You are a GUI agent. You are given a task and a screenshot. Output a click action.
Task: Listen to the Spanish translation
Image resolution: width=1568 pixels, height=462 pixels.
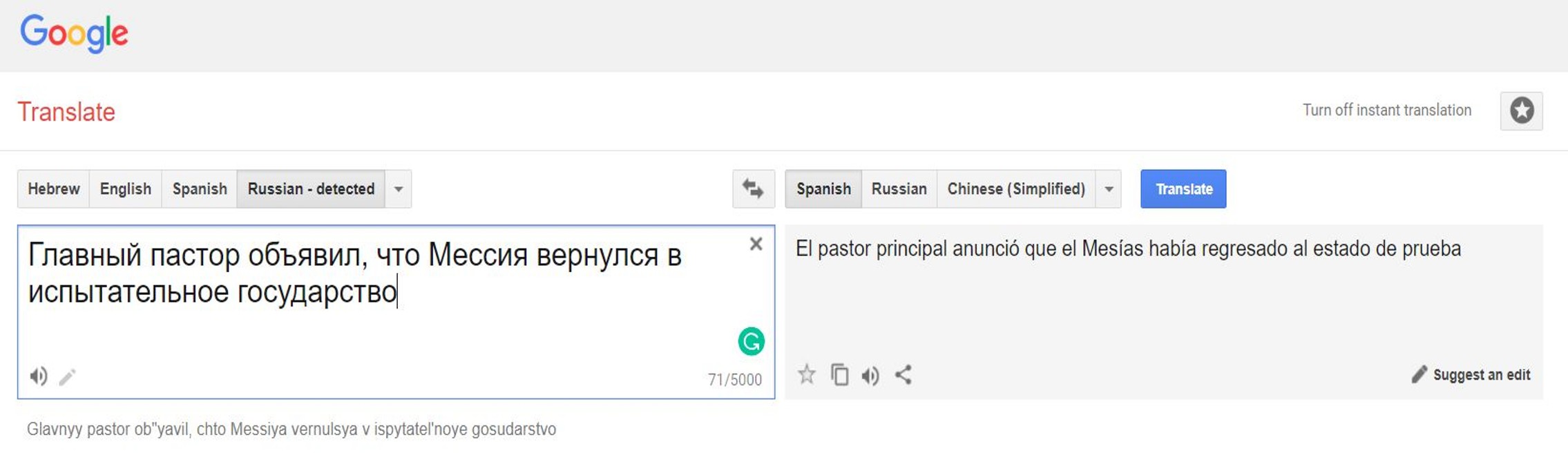point(870,376)
